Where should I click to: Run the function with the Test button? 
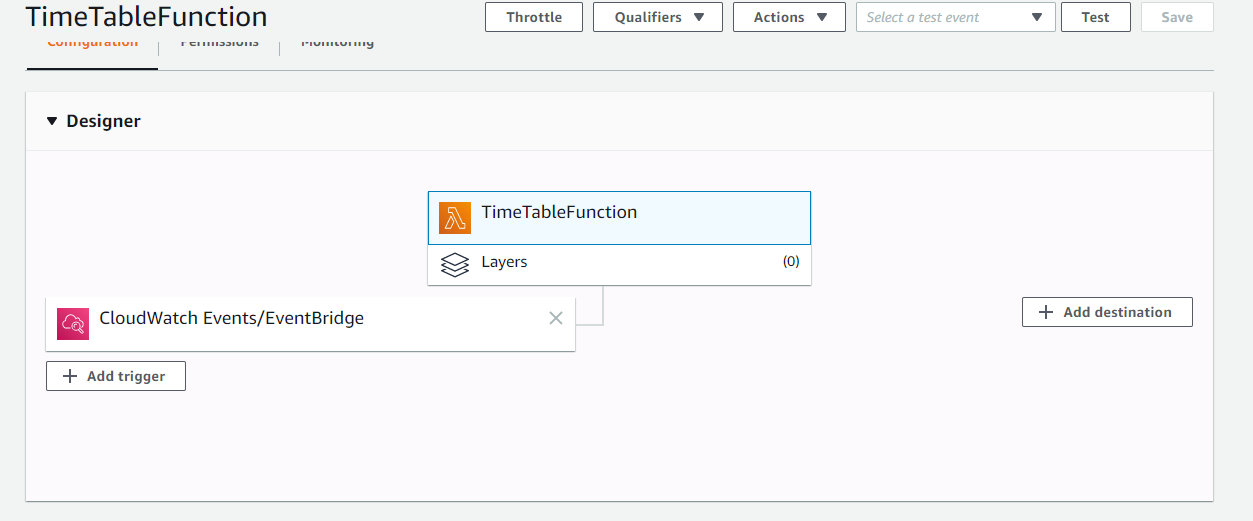click(x=1095, y=17)
